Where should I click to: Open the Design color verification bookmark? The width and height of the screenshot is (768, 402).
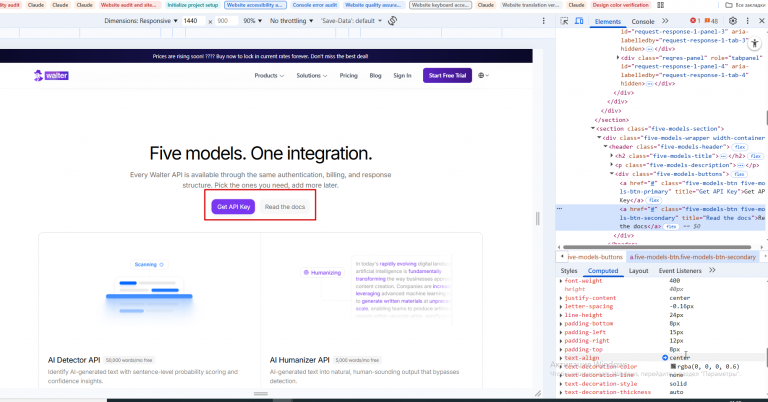coord(620,5)
